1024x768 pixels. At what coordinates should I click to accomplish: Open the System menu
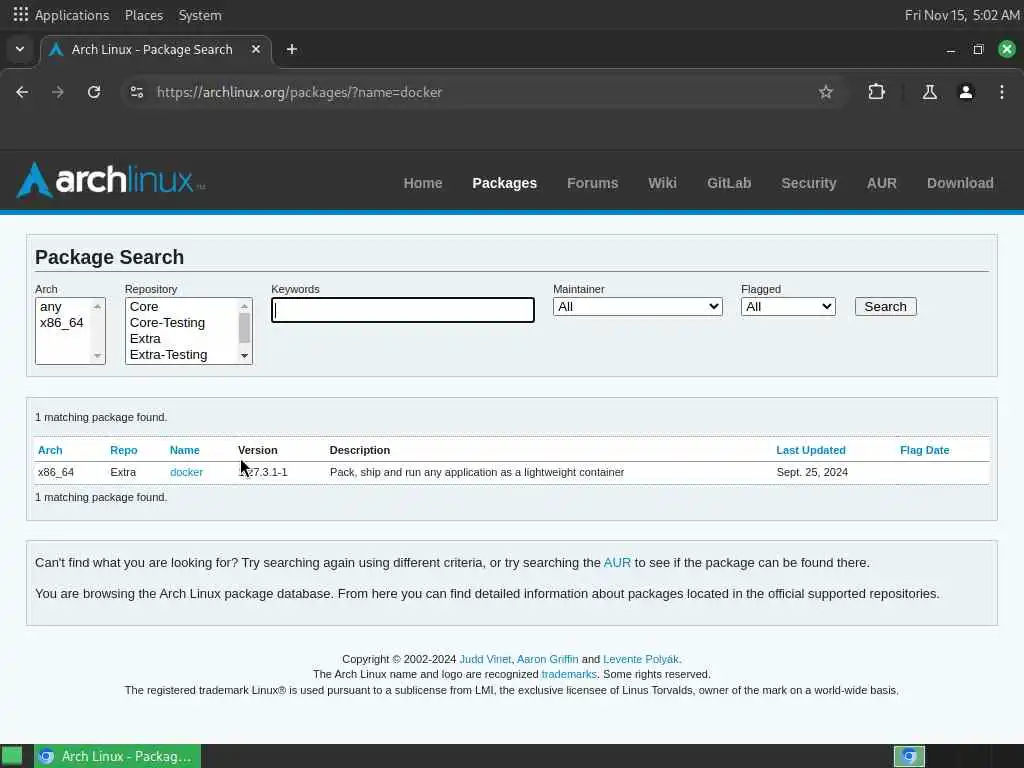coord(200,15)
